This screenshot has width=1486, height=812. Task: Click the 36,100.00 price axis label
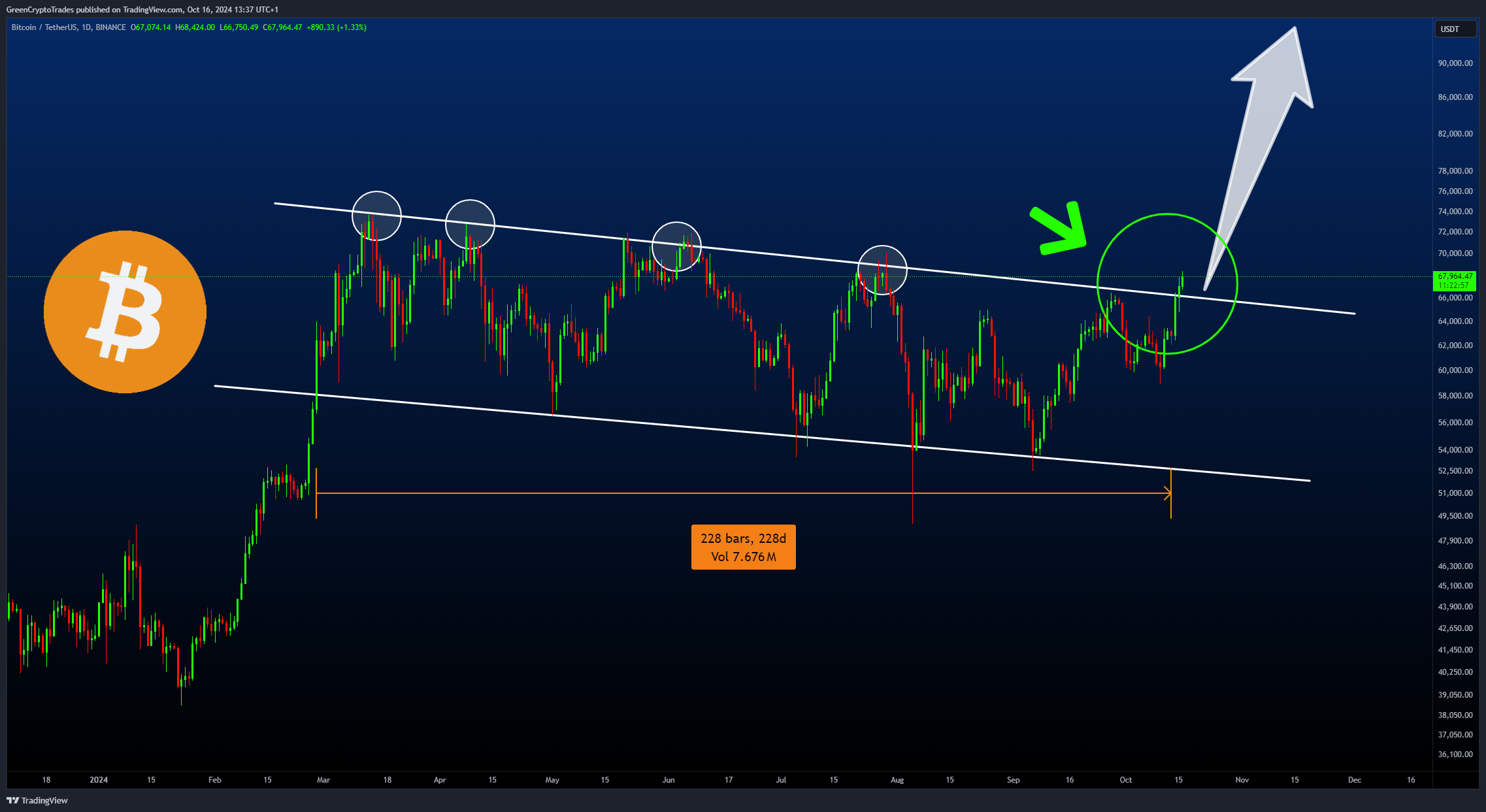click(1455, 755)
